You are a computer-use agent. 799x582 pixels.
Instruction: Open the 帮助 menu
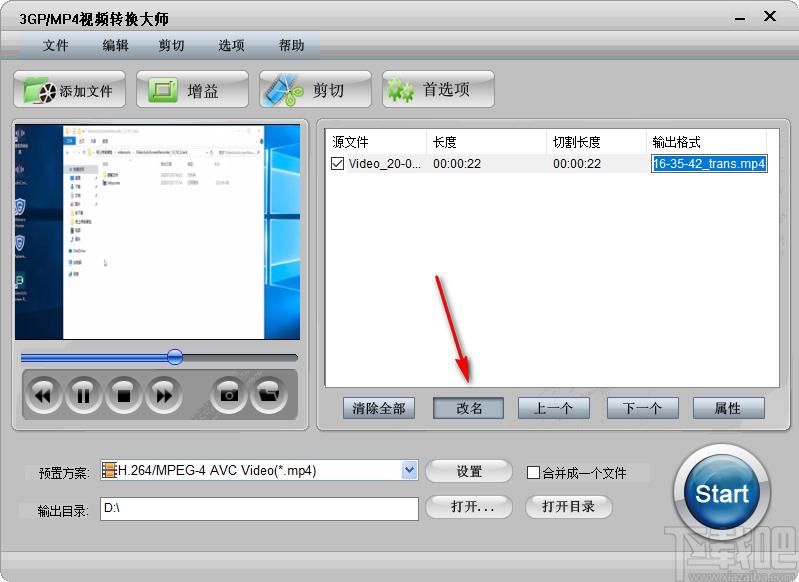click(x=291, y=45)
